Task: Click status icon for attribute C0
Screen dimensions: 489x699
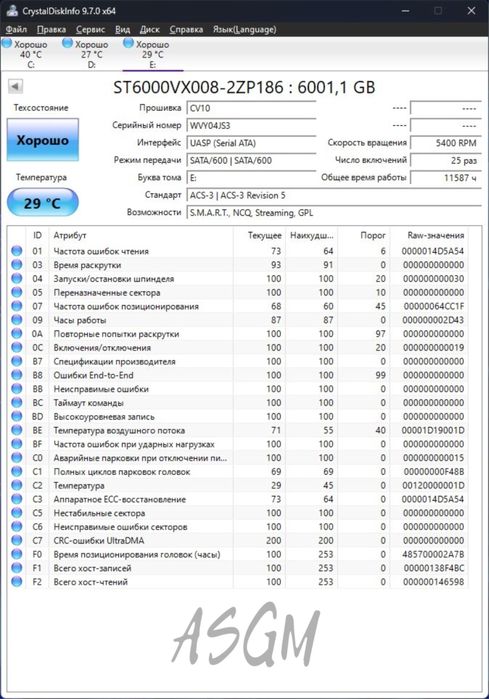Action: click(x=16, y=458)
